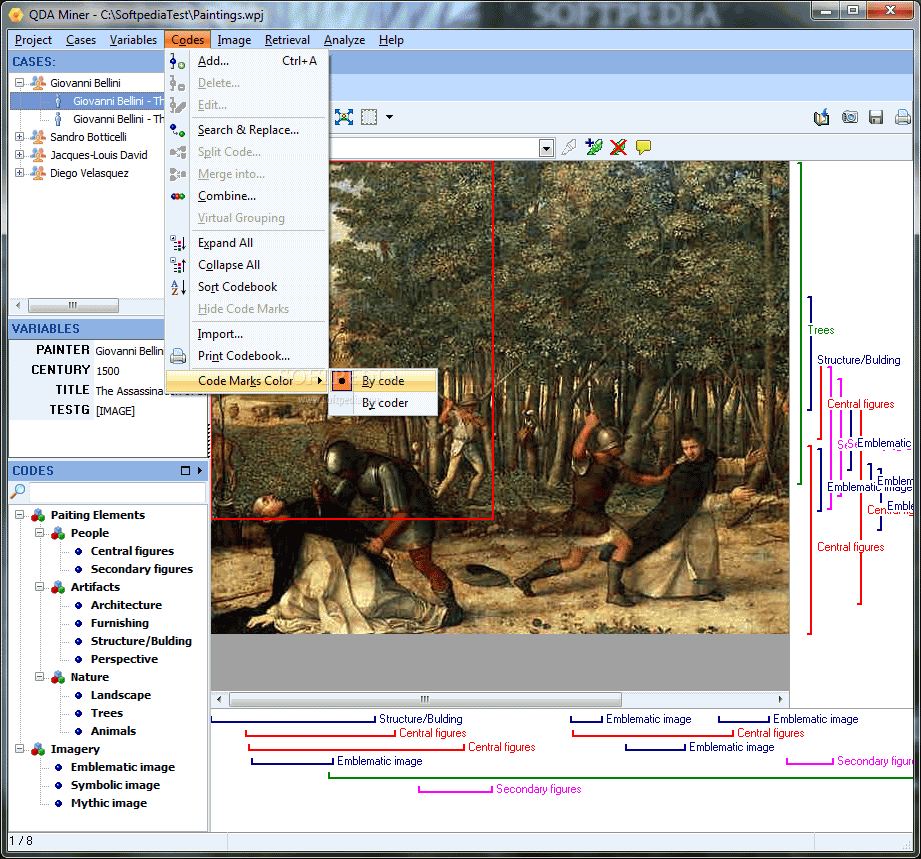This screenshot has height=859, width=921.
Task: Open the Retrieval menu
Action: pyautogui.click(x=287, y=40)
